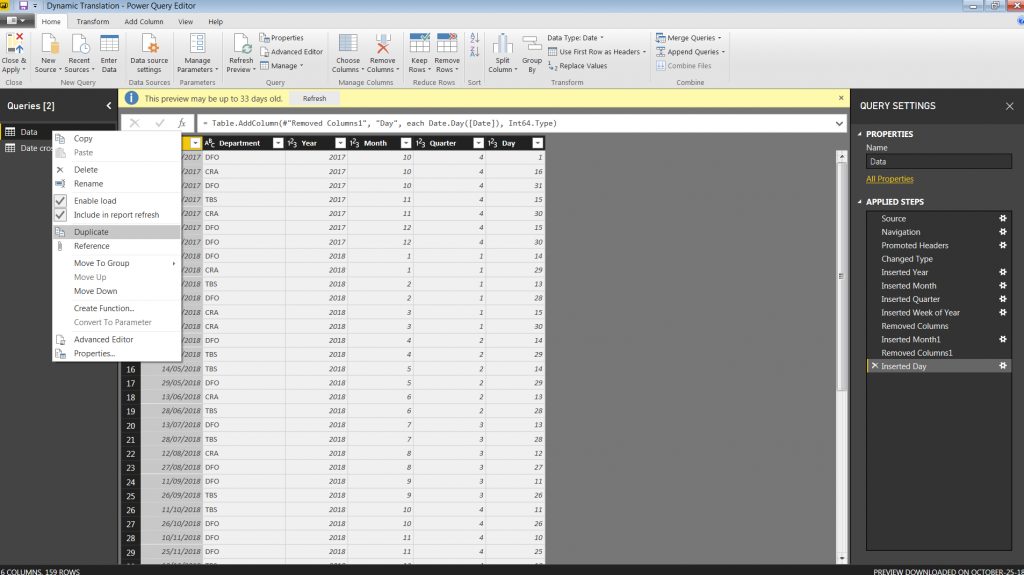
Task: Open Data source settings
Action: coord(149,46)
